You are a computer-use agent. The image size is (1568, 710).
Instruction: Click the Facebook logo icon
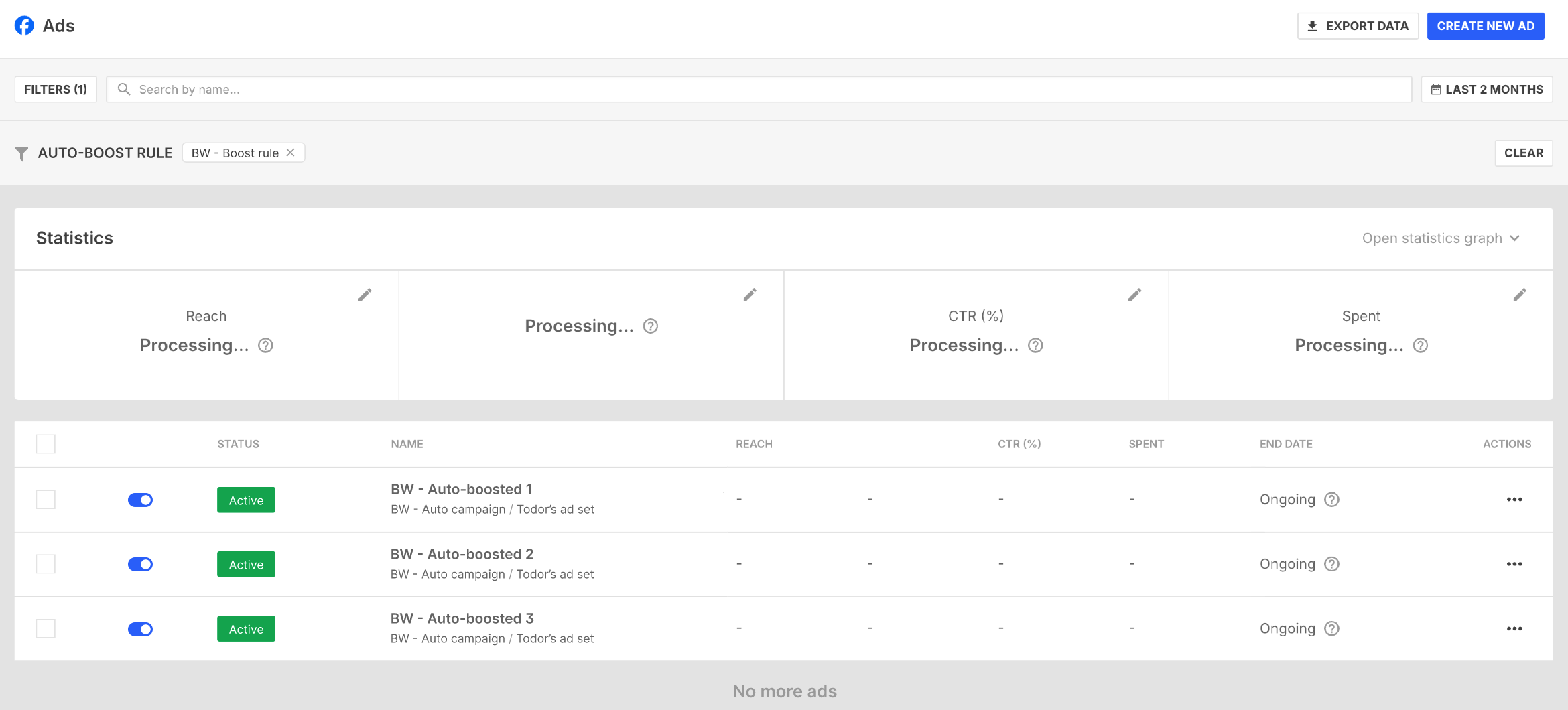tap(24, 26)
